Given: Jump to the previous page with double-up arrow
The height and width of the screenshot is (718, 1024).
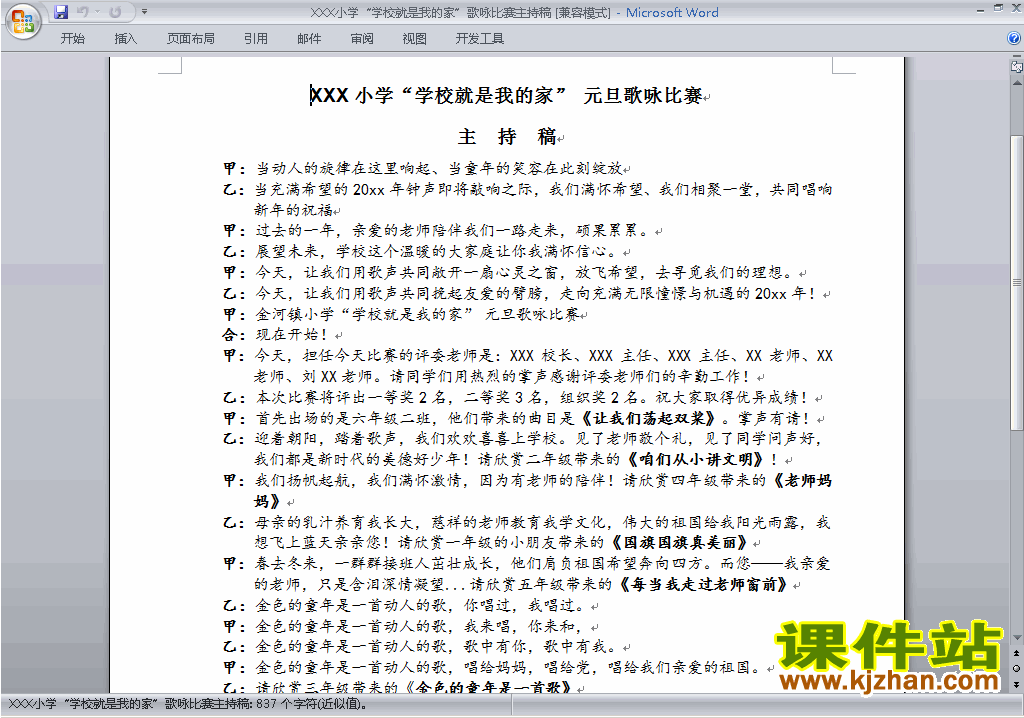Looking at the screenshot, I should (x=1017, y=653).
